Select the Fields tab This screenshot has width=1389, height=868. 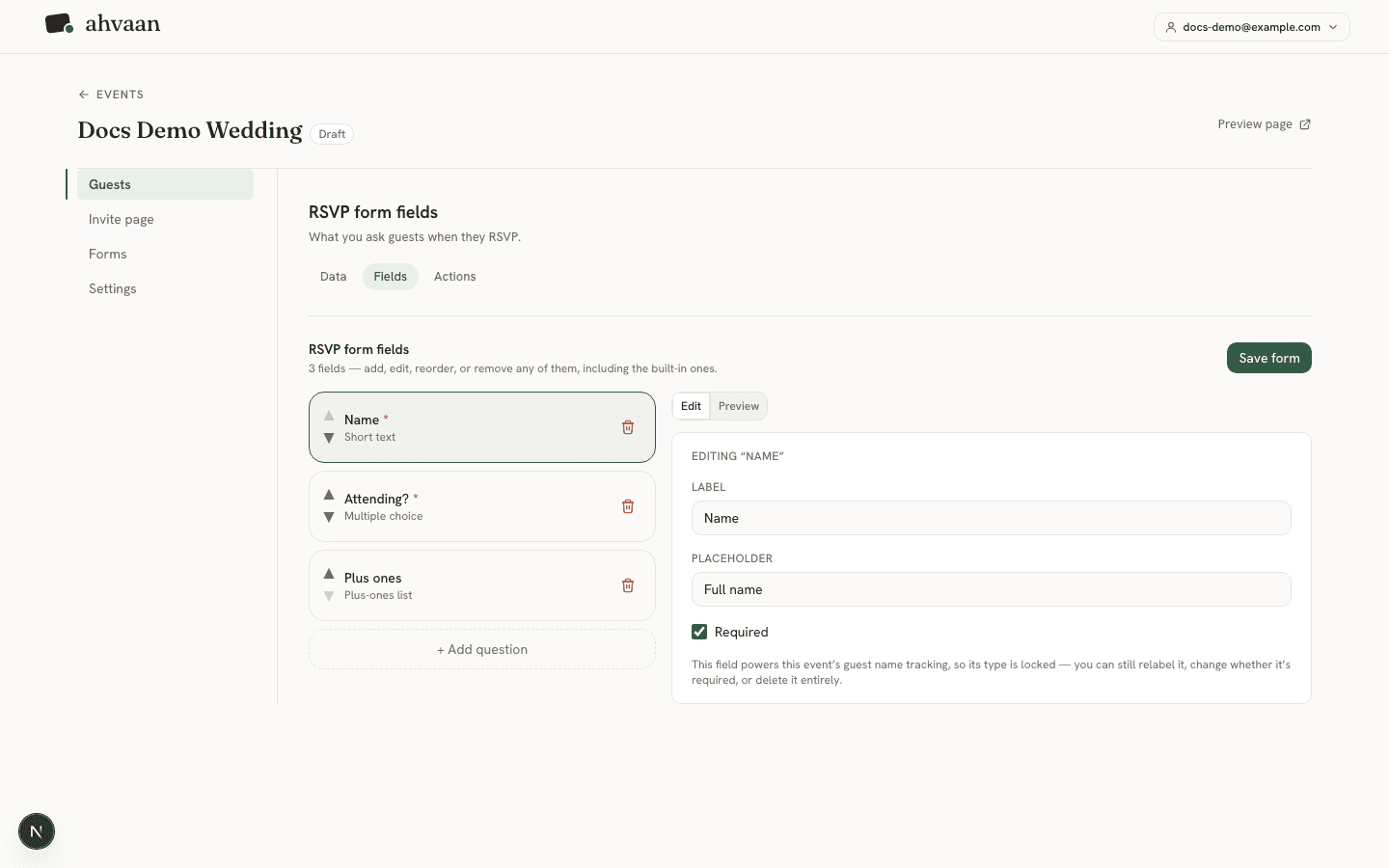[390, 277]
